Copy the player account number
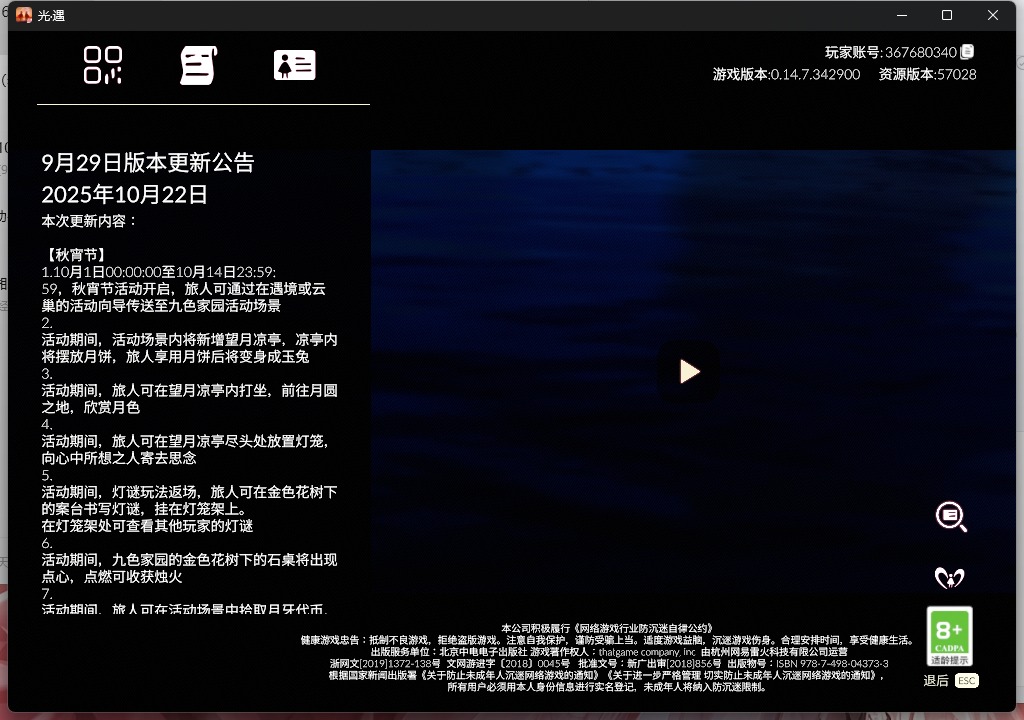The height and width of the screenshot is (720, 1024). pyautogui.click(x=967, y=52)
